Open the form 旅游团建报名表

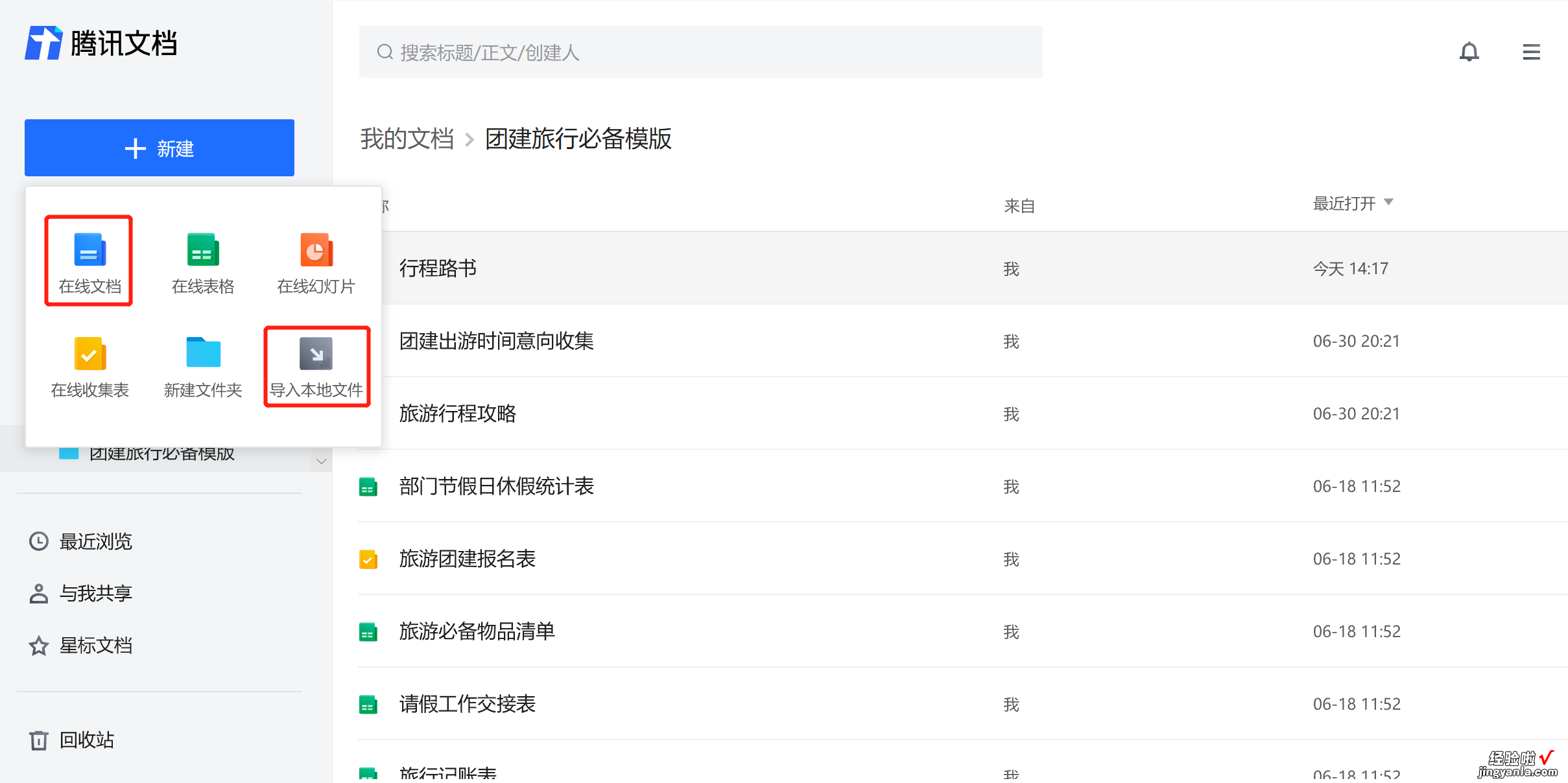pos(467,559)
